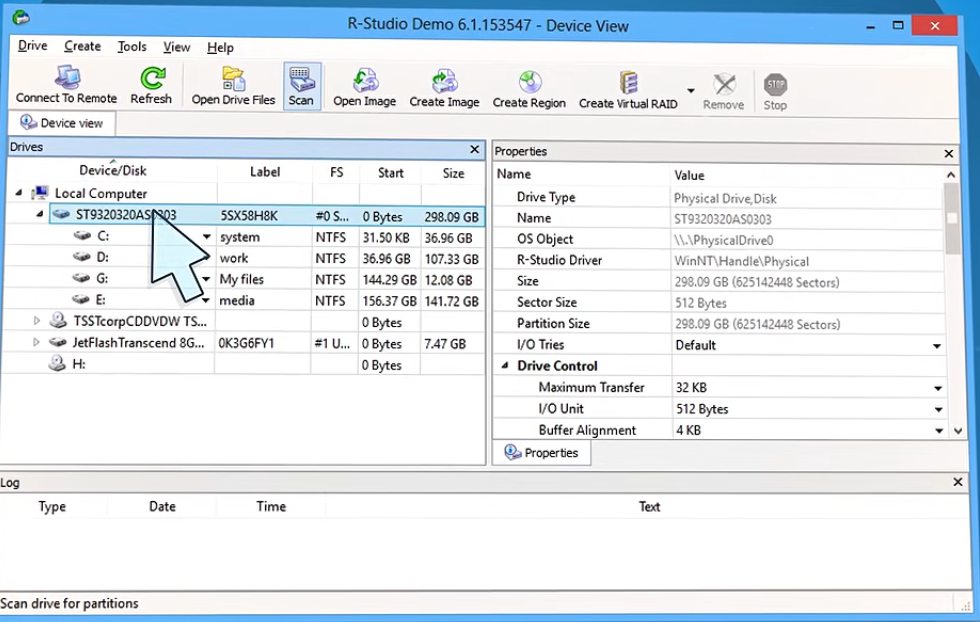Select the Device view tab

tap(61, 123)
